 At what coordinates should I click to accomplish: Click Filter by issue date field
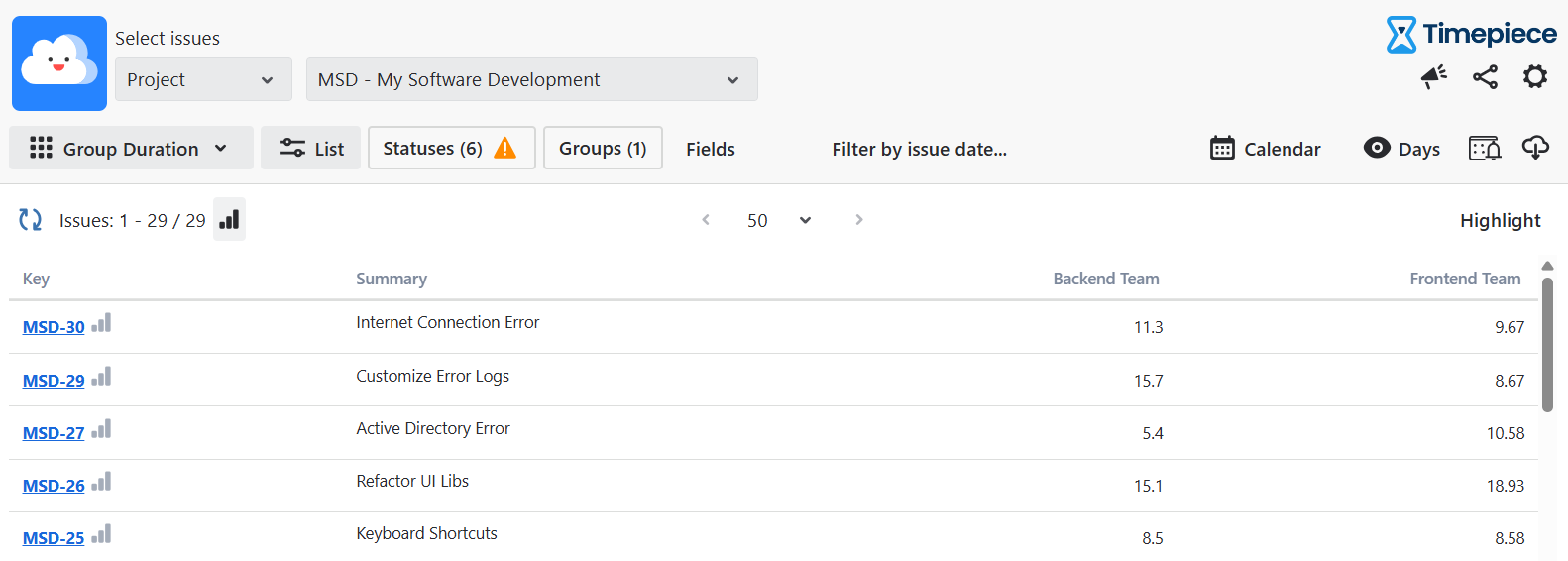[x=919, y=149]
